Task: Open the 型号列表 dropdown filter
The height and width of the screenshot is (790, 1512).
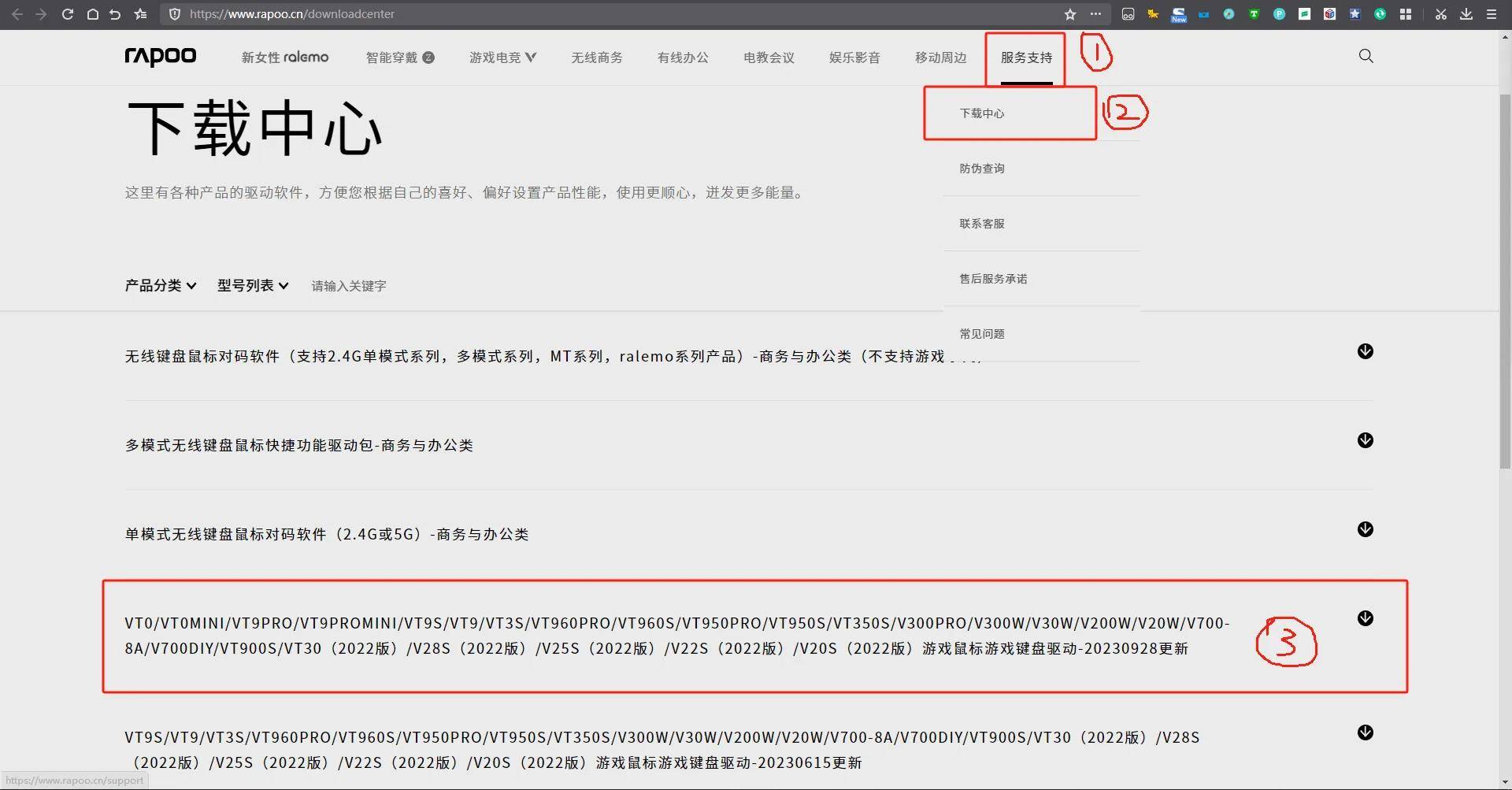Action: (253, 285)
